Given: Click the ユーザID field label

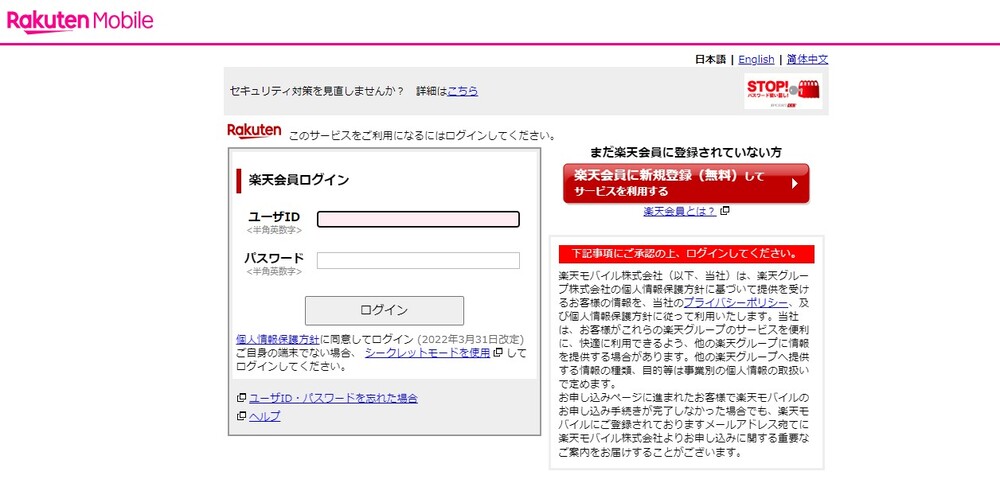Looking at the screenshot, I should [x=274, y=217].
